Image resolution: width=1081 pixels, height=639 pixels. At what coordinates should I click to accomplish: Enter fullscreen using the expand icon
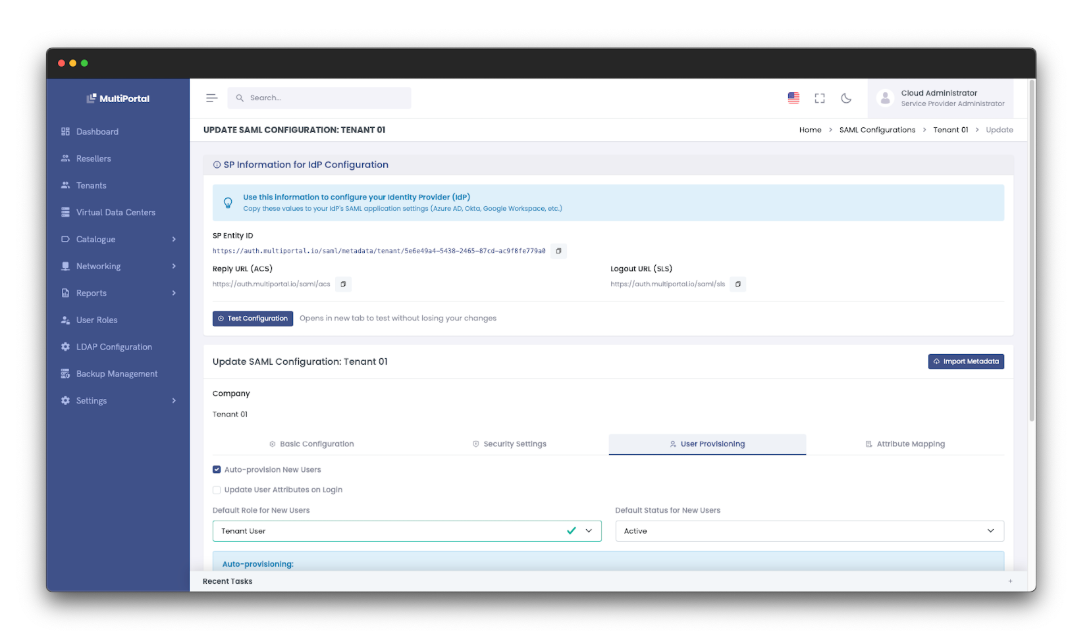tap(820, 97)
